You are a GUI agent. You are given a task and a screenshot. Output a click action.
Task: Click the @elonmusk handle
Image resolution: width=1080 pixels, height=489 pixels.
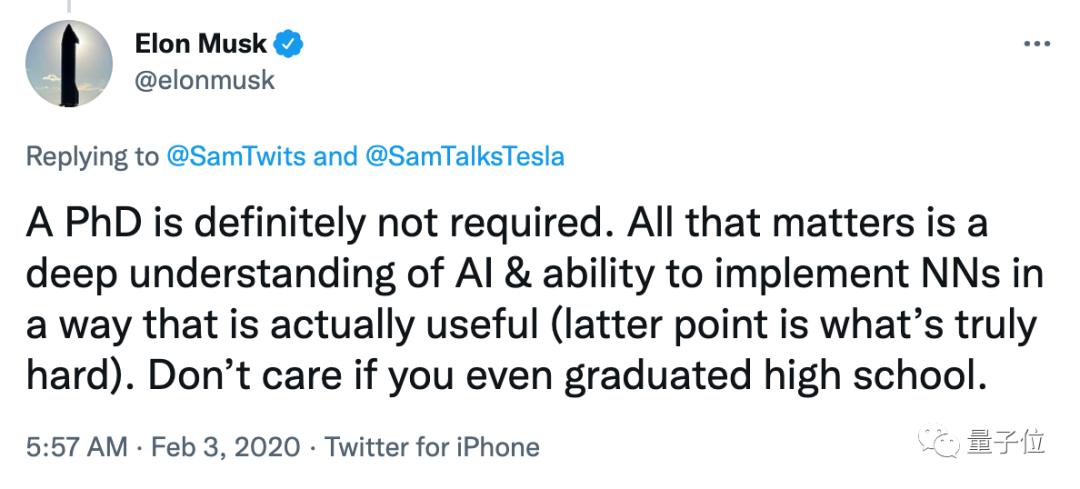point(203,80)
